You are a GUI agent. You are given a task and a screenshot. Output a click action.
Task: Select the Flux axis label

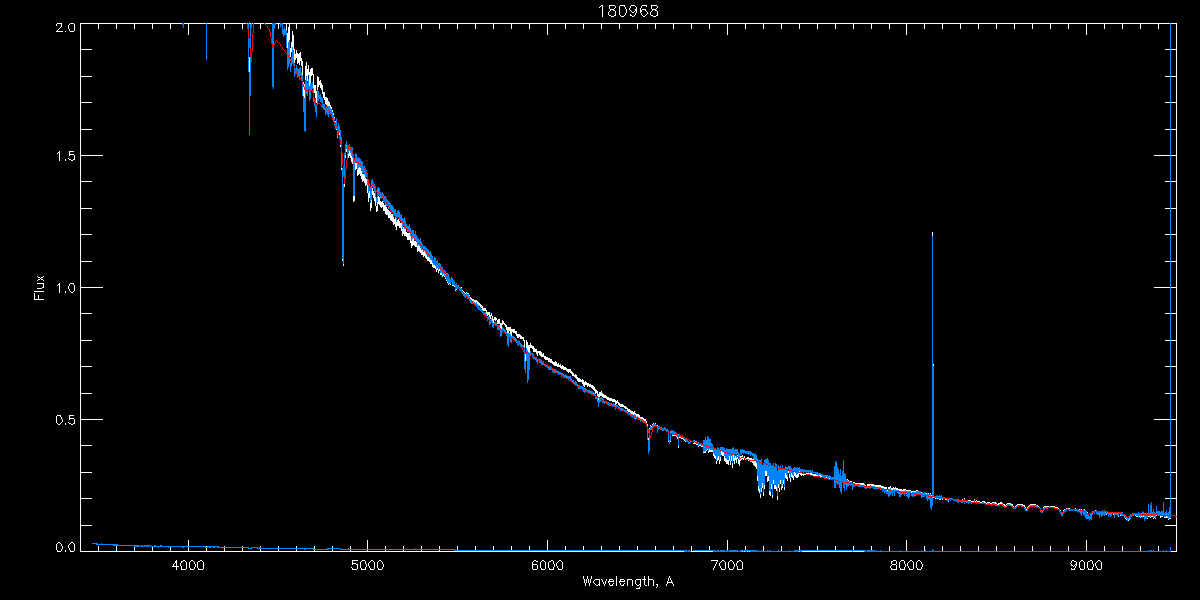(x=40, y=287)
